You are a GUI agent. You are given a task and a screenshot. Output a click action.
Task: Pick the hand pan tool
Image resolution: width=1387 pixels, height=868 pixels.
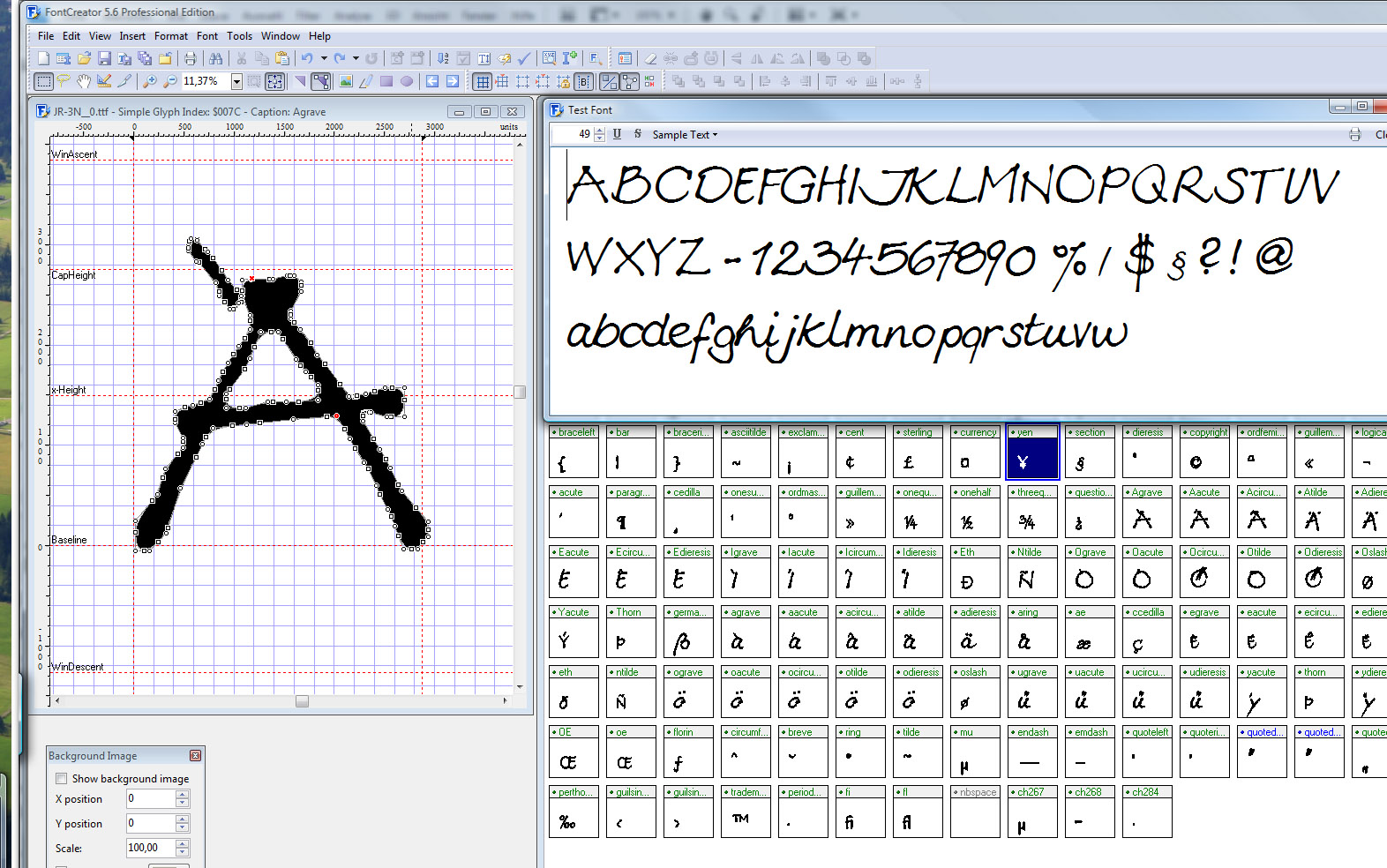coord(84,81)
